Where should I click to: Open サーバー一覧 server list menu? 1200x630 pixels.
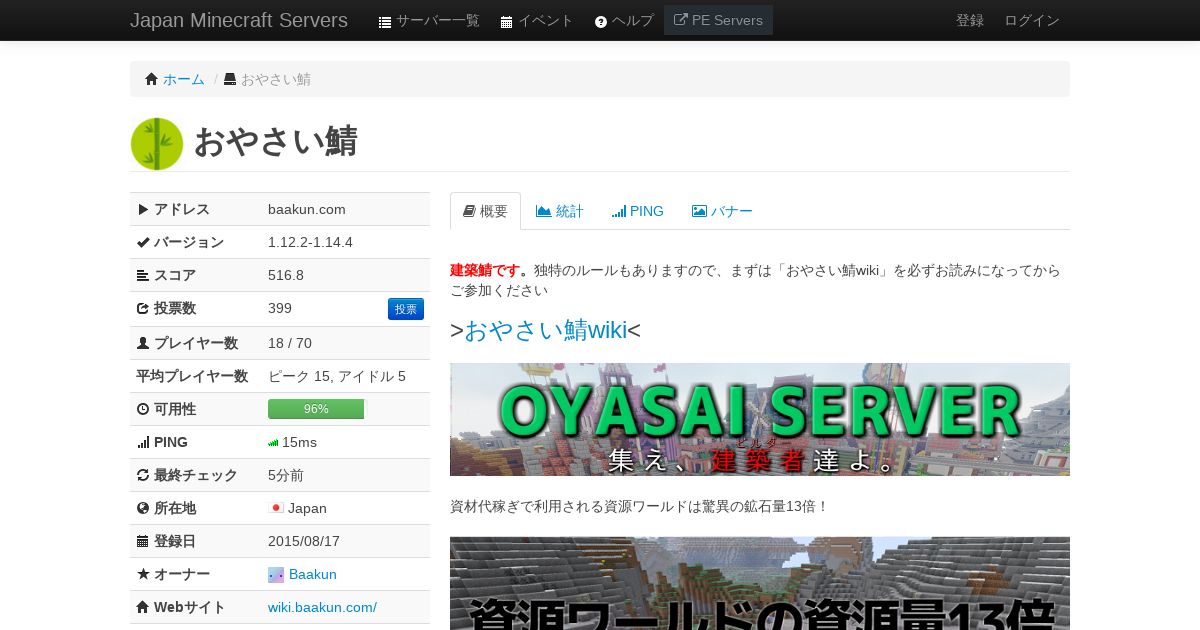pyautogui.click(x=429, y=20)
